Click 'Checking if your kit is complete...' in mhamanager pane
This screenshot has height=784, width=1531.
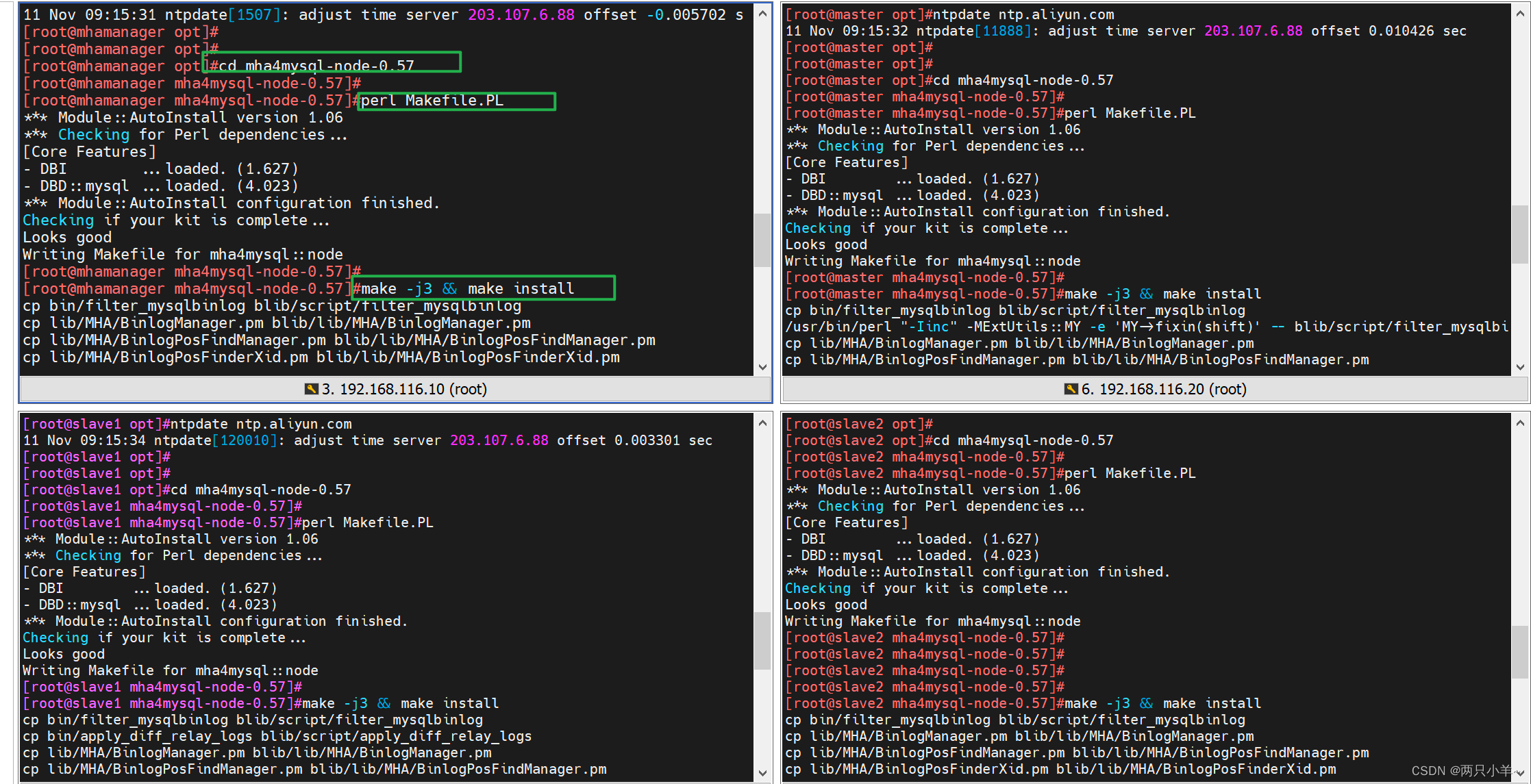click(x=176, y=220)
